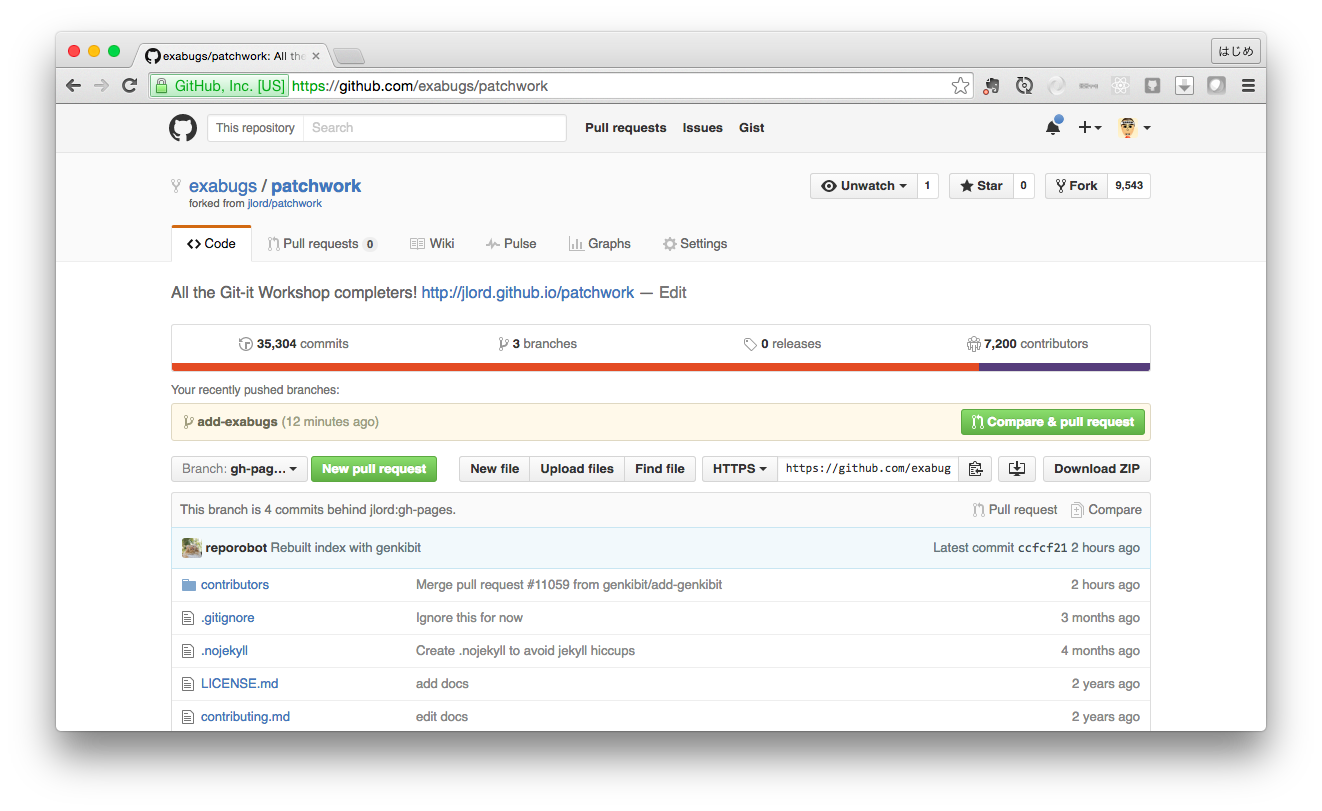Bookmark the page with the star icon
1322x811 pixels.
[x=960, y=86]
